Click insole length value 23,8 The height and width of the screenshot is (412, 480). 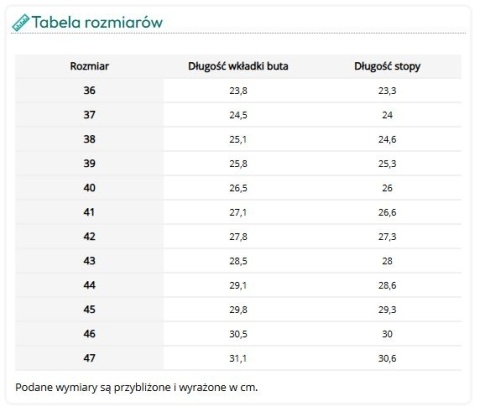tap(238, 91)
